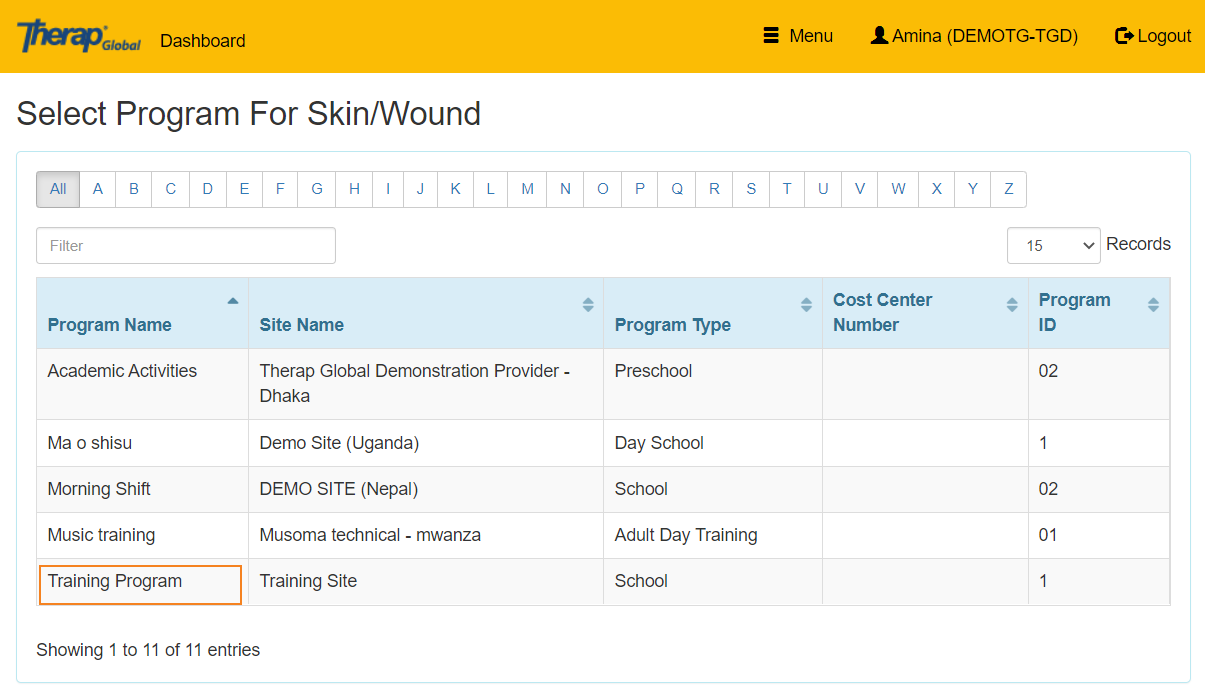The image size is (1205, 699).
Task: Filter programs by letter A
Action: tap(98, 189)
